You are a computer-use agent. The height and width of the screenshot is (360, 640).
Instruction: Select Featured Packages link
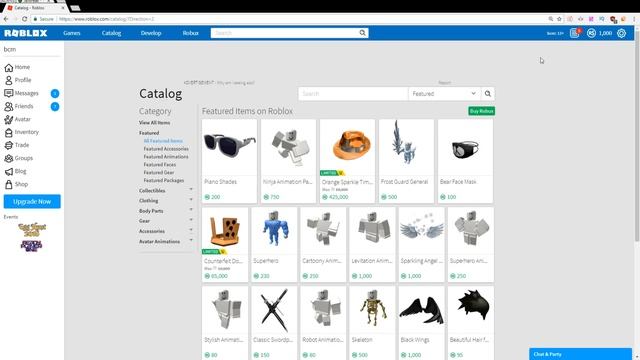(x=164, y=180)
